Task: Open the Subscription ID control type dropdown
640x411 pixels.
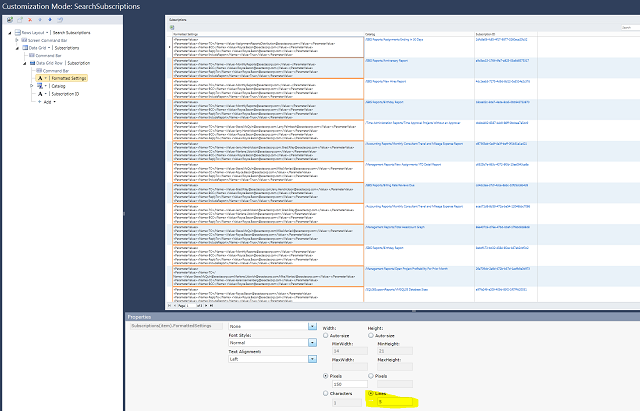Action: click(x=46, y=94)
